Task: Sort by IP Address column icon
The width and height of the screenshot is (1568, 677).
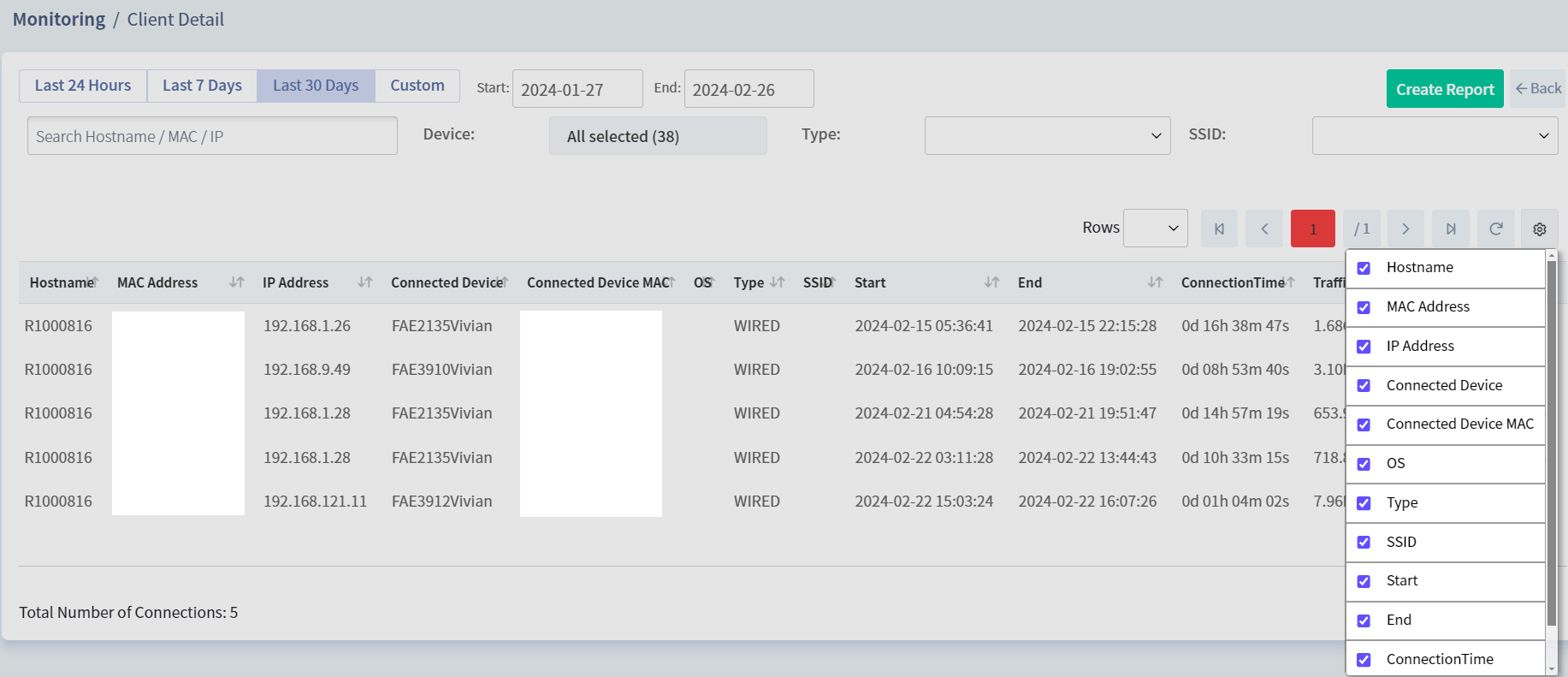Action: coord(365,282)
